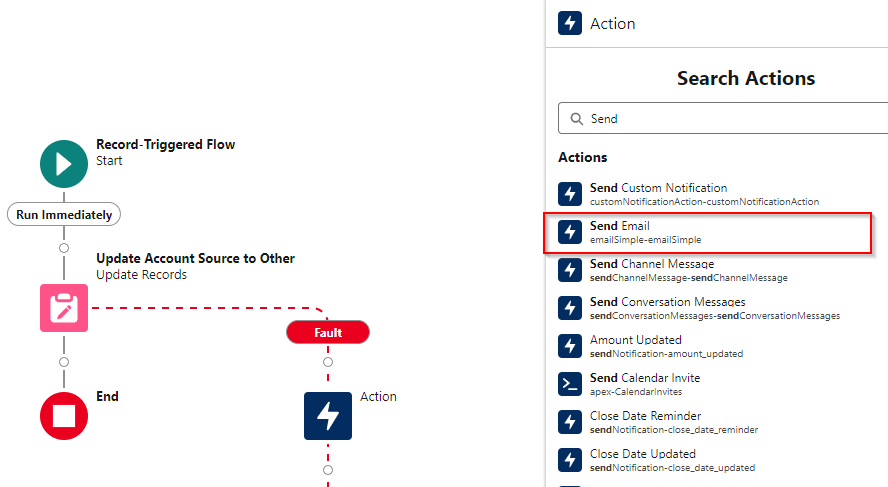Click the green Start play icon
888x487 pixels.
[64, 164]
